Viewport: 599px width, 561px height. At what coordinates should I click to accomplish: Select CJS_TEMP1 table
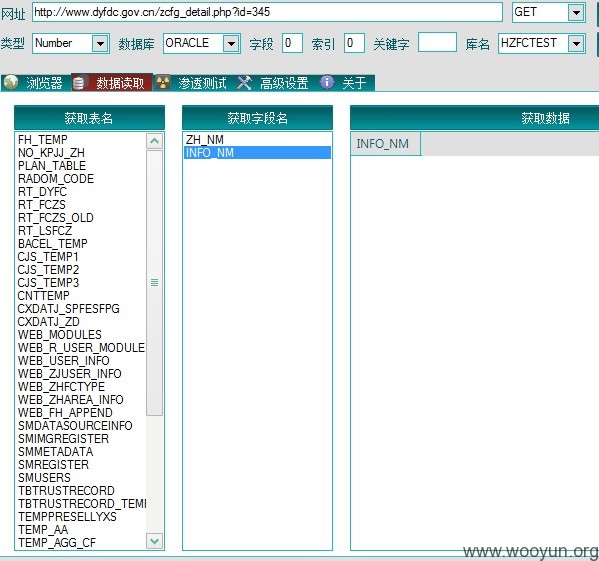(x=48, y=257)
